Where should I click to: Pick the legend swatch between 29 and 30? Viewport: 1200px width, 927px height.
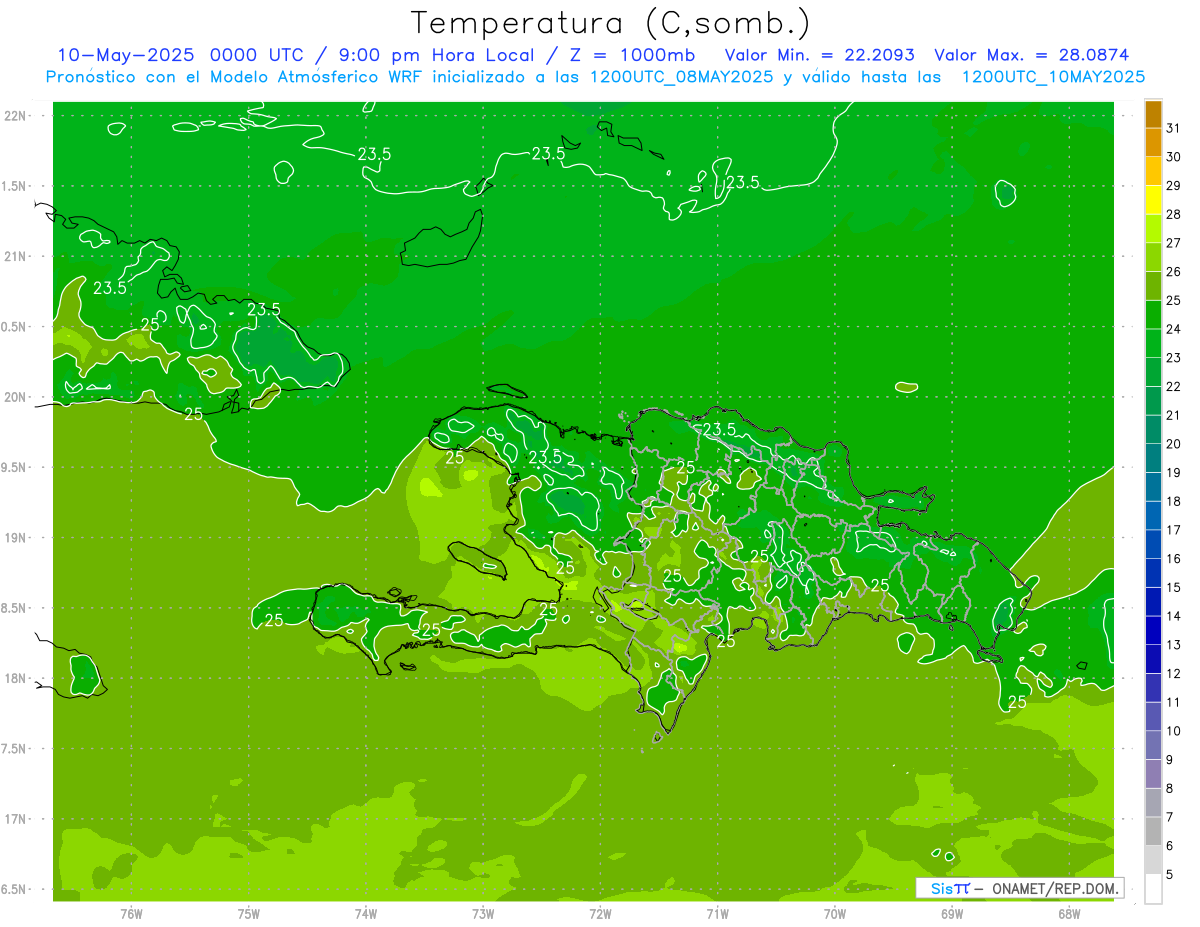coord(1153,171)
